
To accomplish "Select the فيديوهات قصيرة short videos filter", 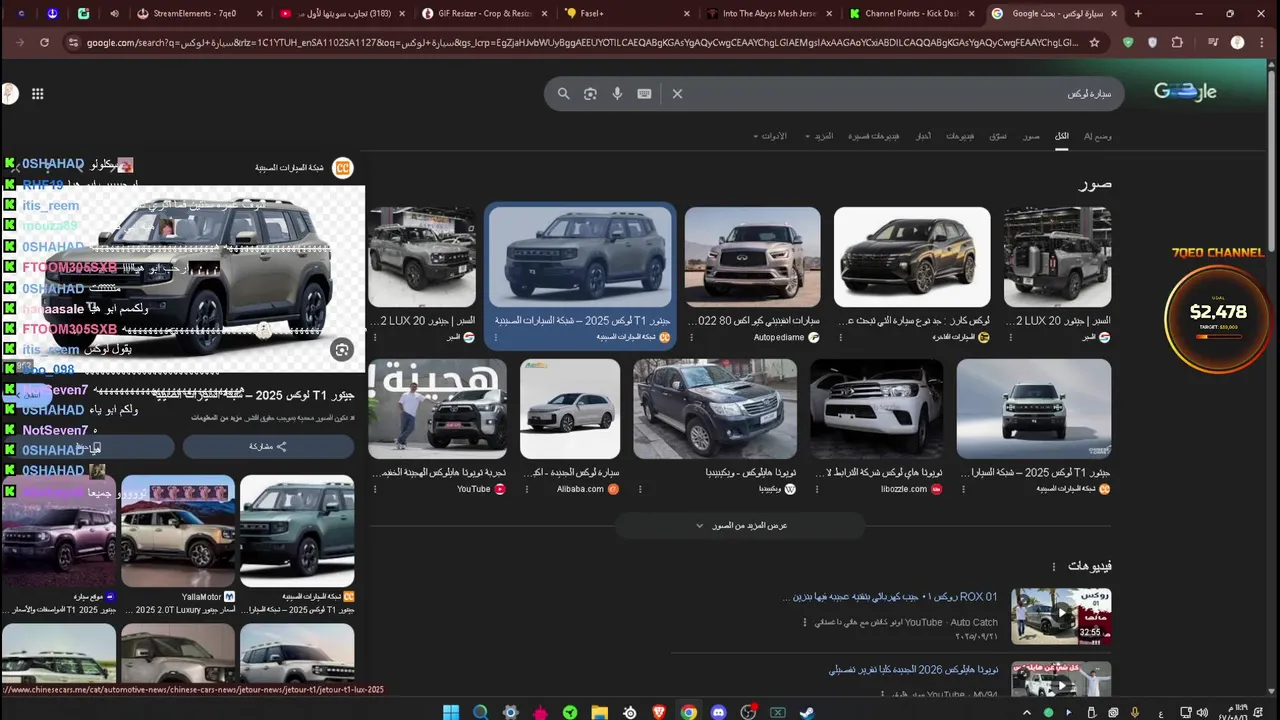I will [874, 136].
